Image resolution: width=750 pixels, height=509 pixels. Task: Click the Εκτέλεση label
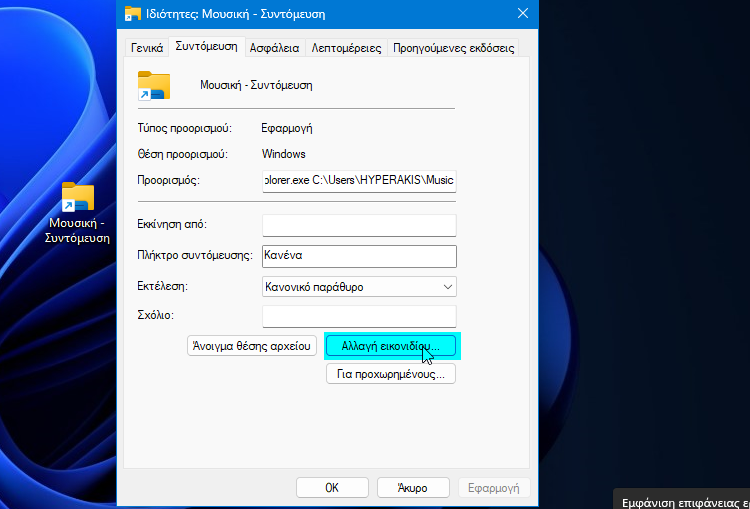[x=163, y=287]
